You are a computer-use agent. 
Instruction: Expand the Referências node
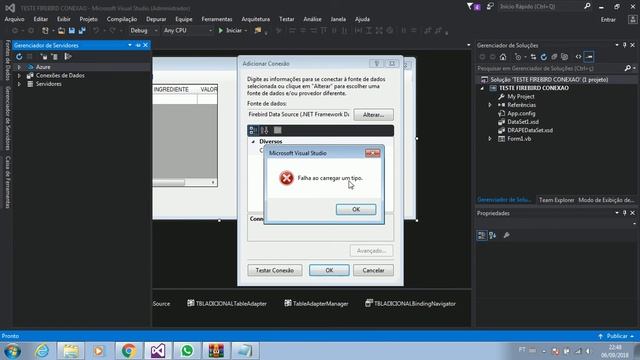pos(490,105)
